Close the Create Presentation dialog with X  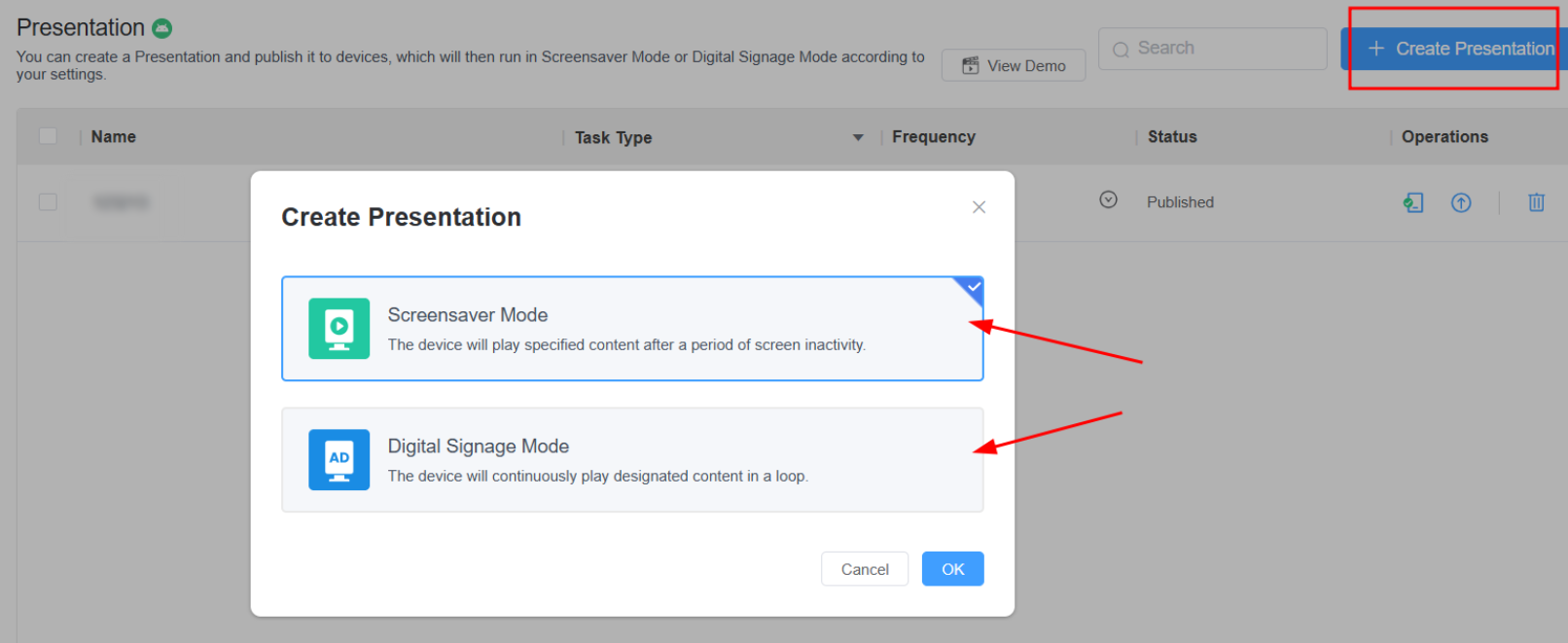pyautogui.click(x=979, y=206)
